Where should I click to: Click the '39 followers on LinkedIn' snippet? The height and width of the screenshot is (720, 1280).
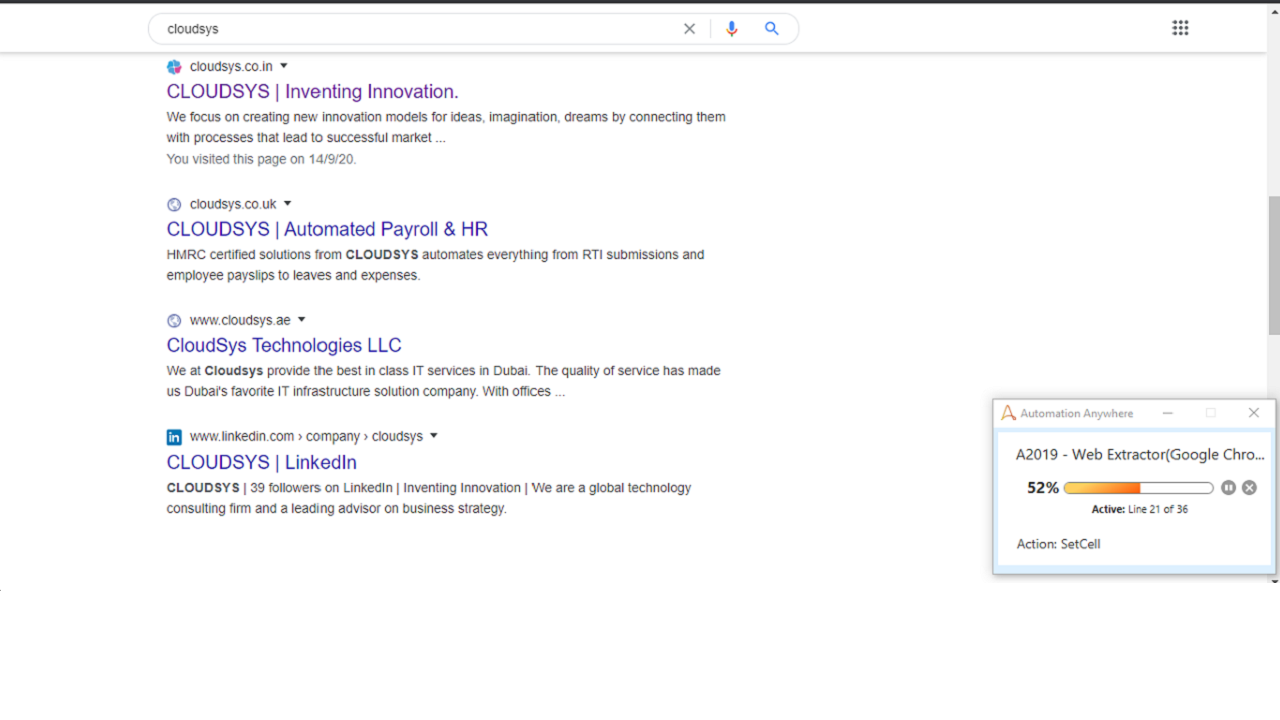pyautogui.click(x=429, y=498)
